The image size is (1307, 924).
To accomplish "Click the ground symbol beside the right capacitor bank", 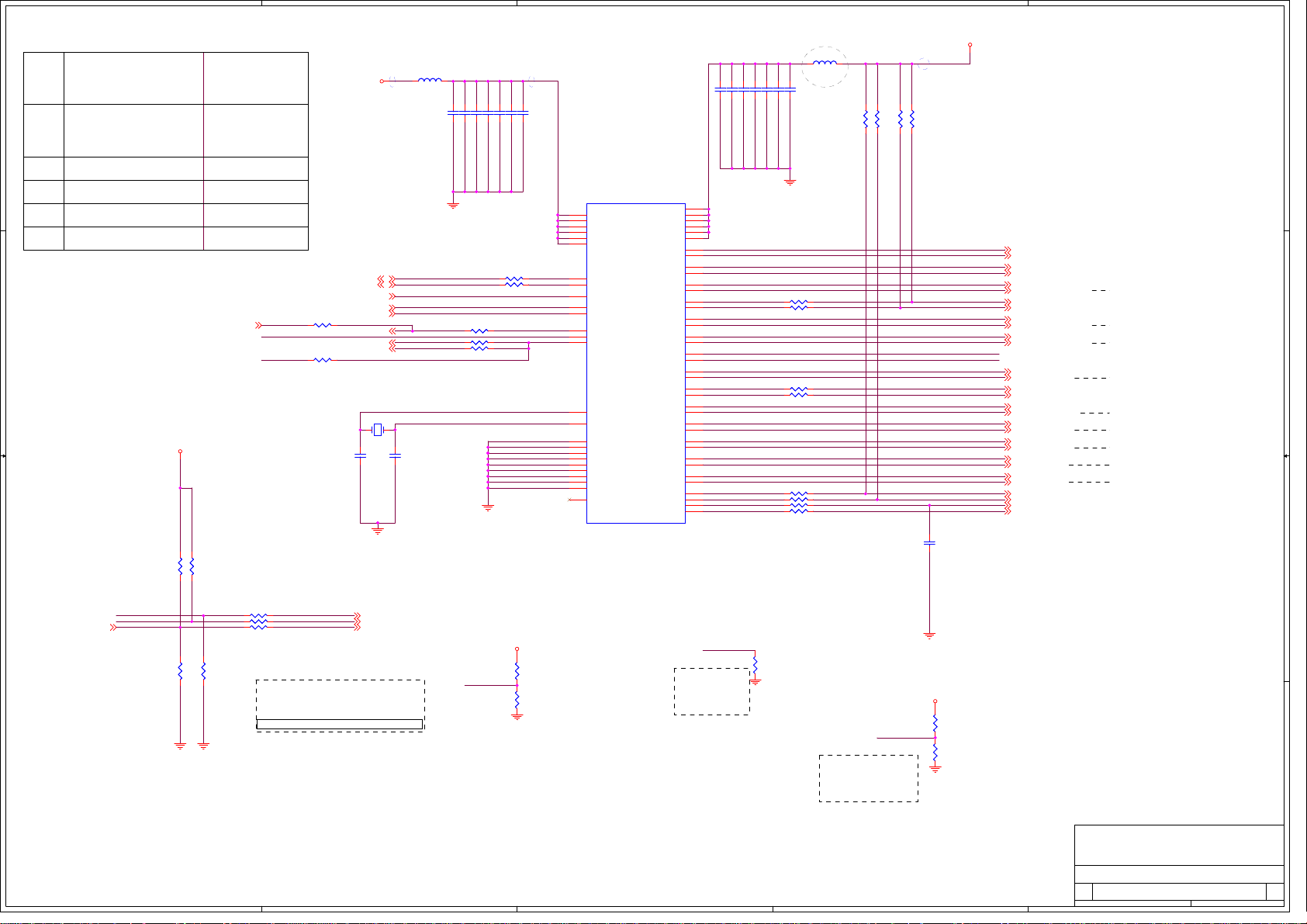I will point(790,182).
